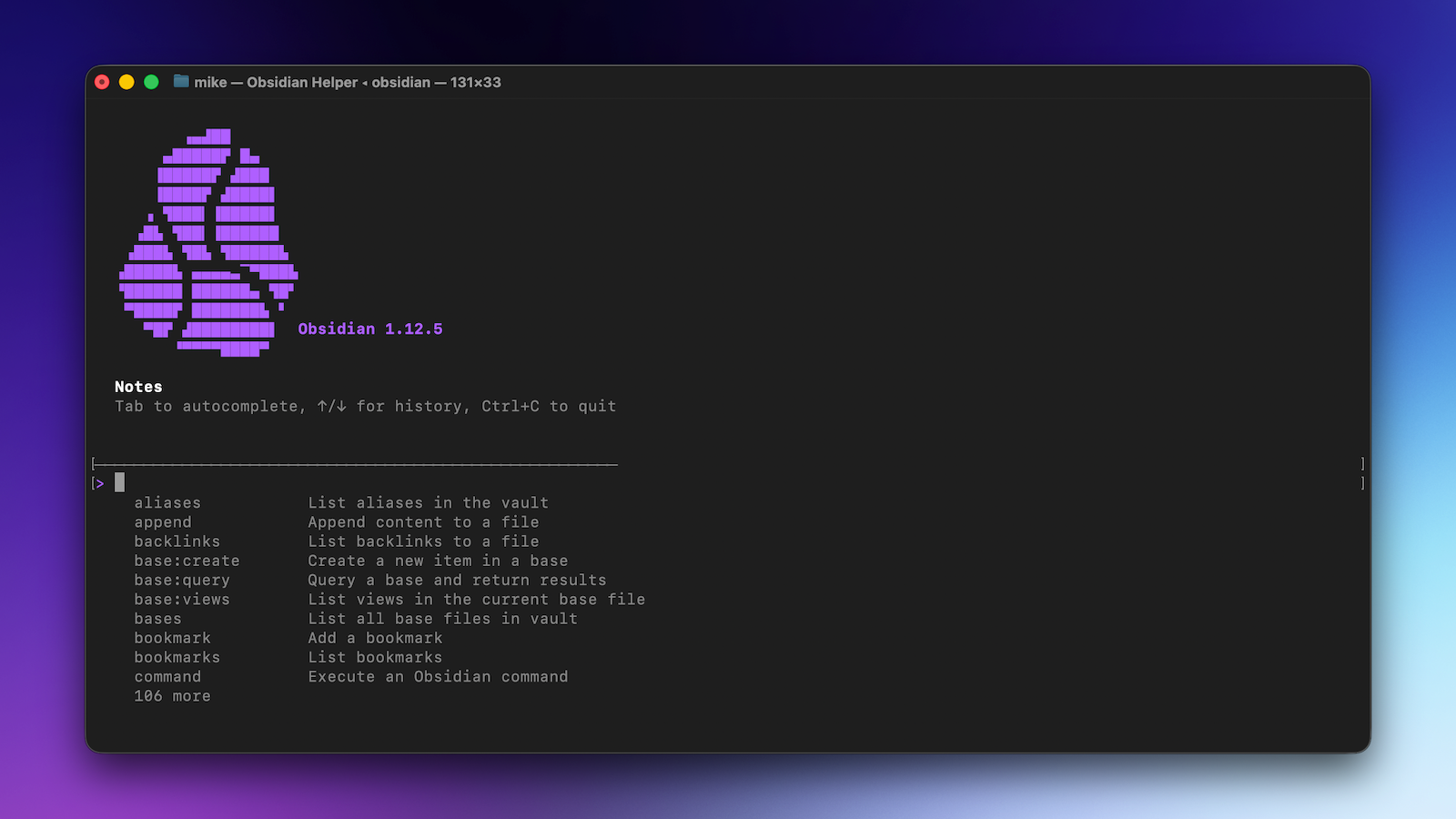Viewport: 1456px width, 819px height.
Task: Click the window title "mike — Obsidian Helper"
Action: click(x=276, y=82)
